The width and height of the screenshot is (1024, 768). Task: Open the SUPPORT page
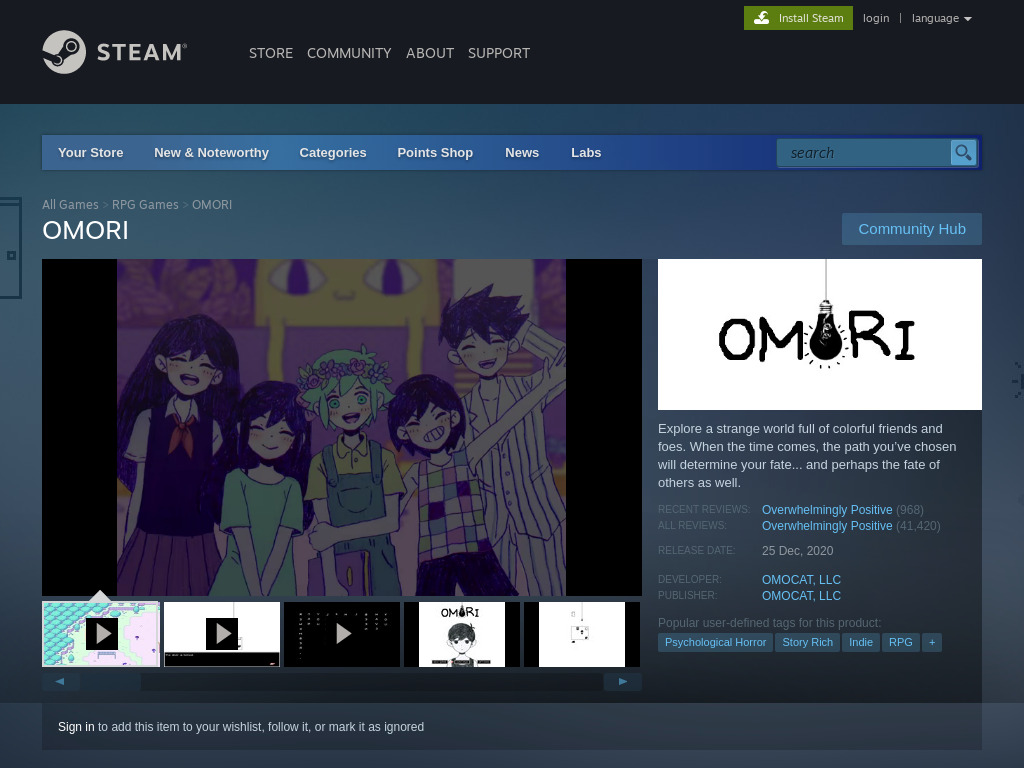(x=499, y=53)
